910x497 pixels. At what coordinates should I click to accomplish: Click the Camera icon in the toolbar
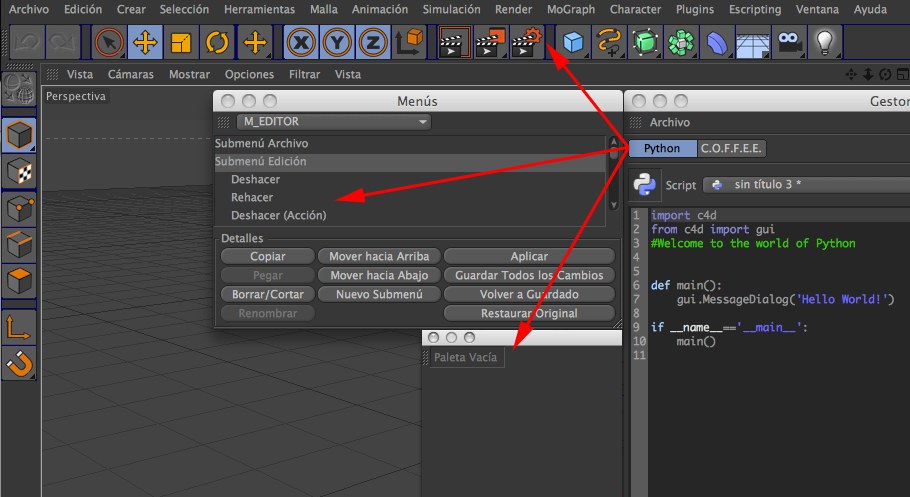(790, 43)
